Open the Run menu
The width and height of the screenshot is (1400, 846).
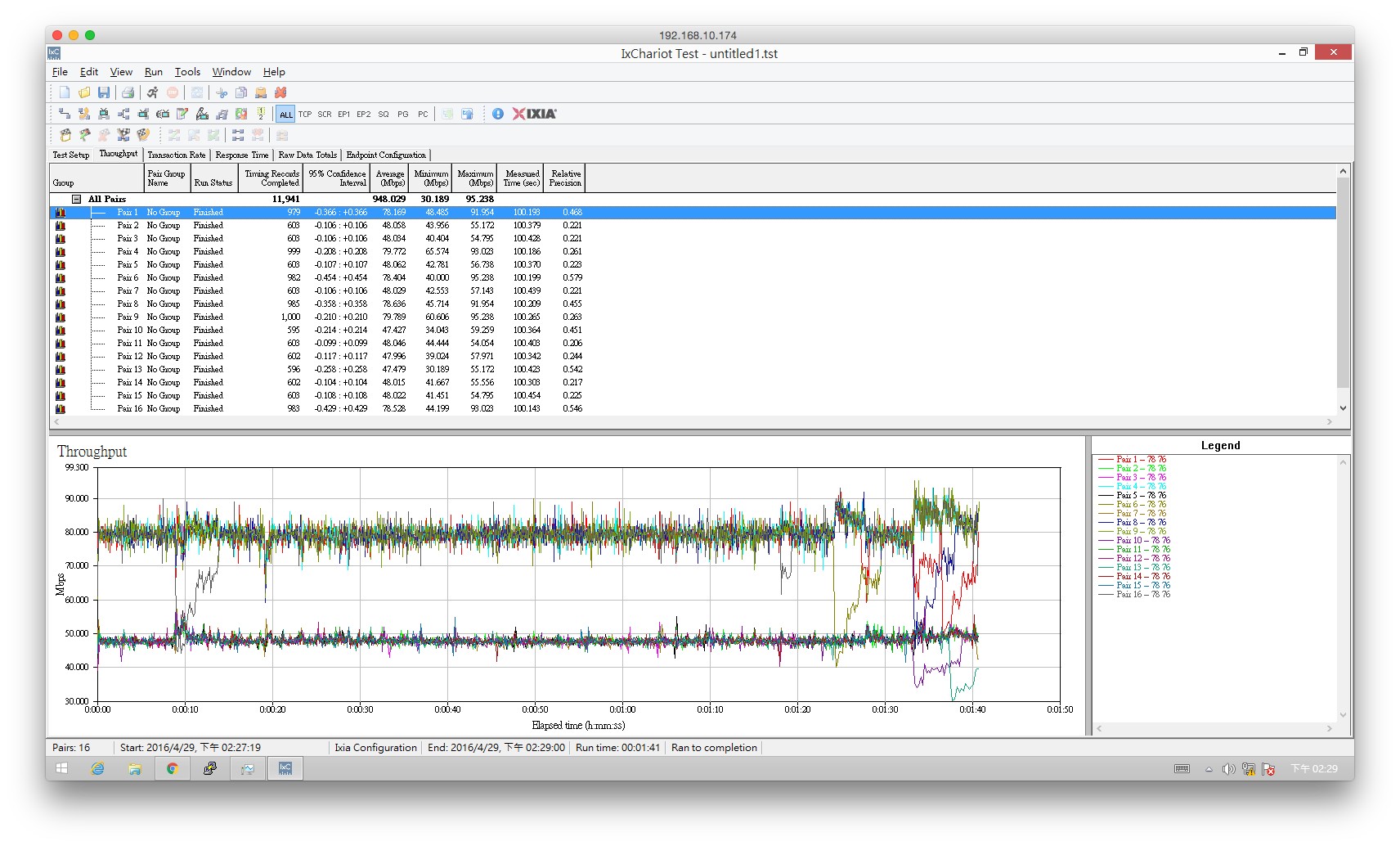click(x=154, y=72)
